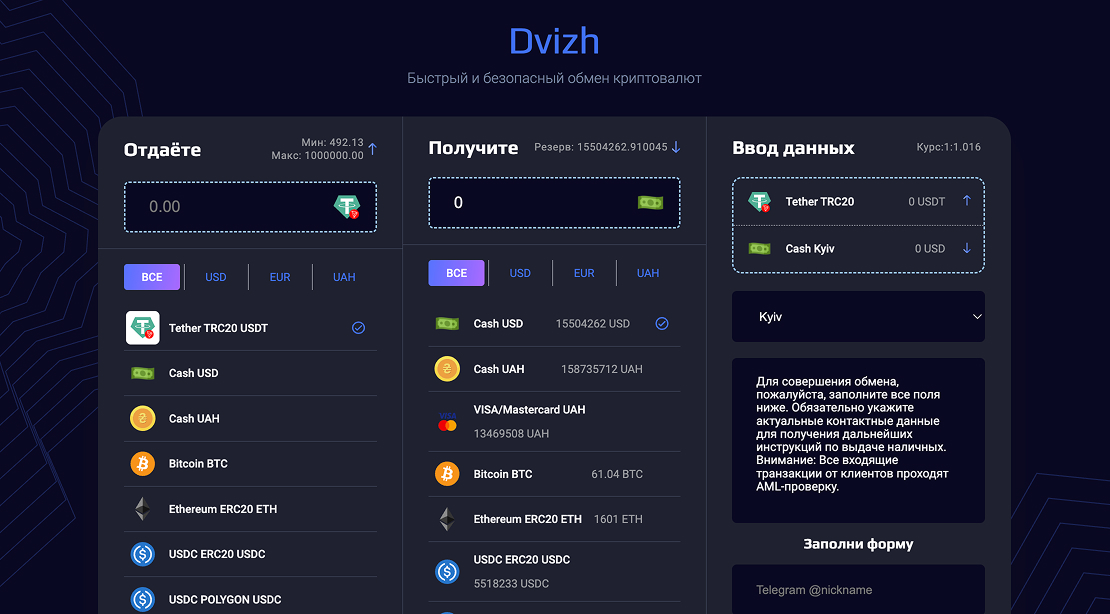Choose Cash USD text in the give list
Screen dimensions: 1110x614
[193, 373]
